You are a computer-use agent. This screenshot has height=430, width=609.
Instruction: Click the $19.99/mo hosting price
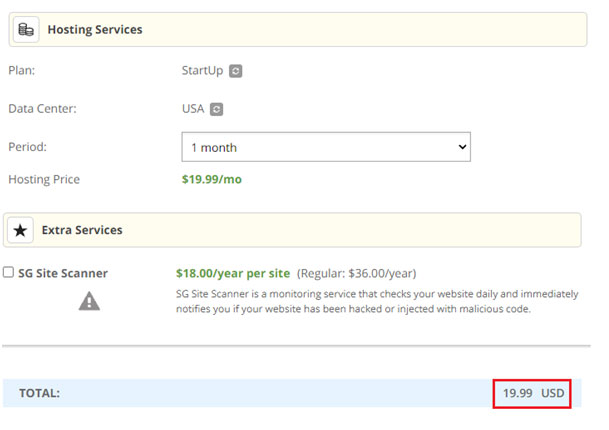pyautogui.click(x=212, y=179)
